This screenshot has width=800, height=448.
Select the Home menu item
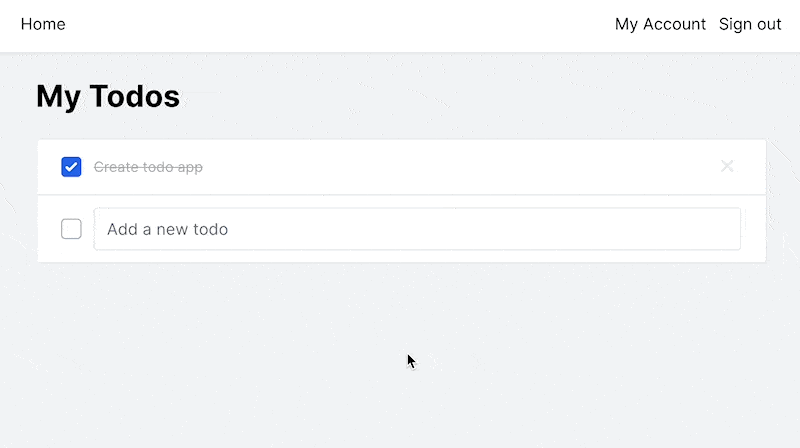[x=43, y=24]
